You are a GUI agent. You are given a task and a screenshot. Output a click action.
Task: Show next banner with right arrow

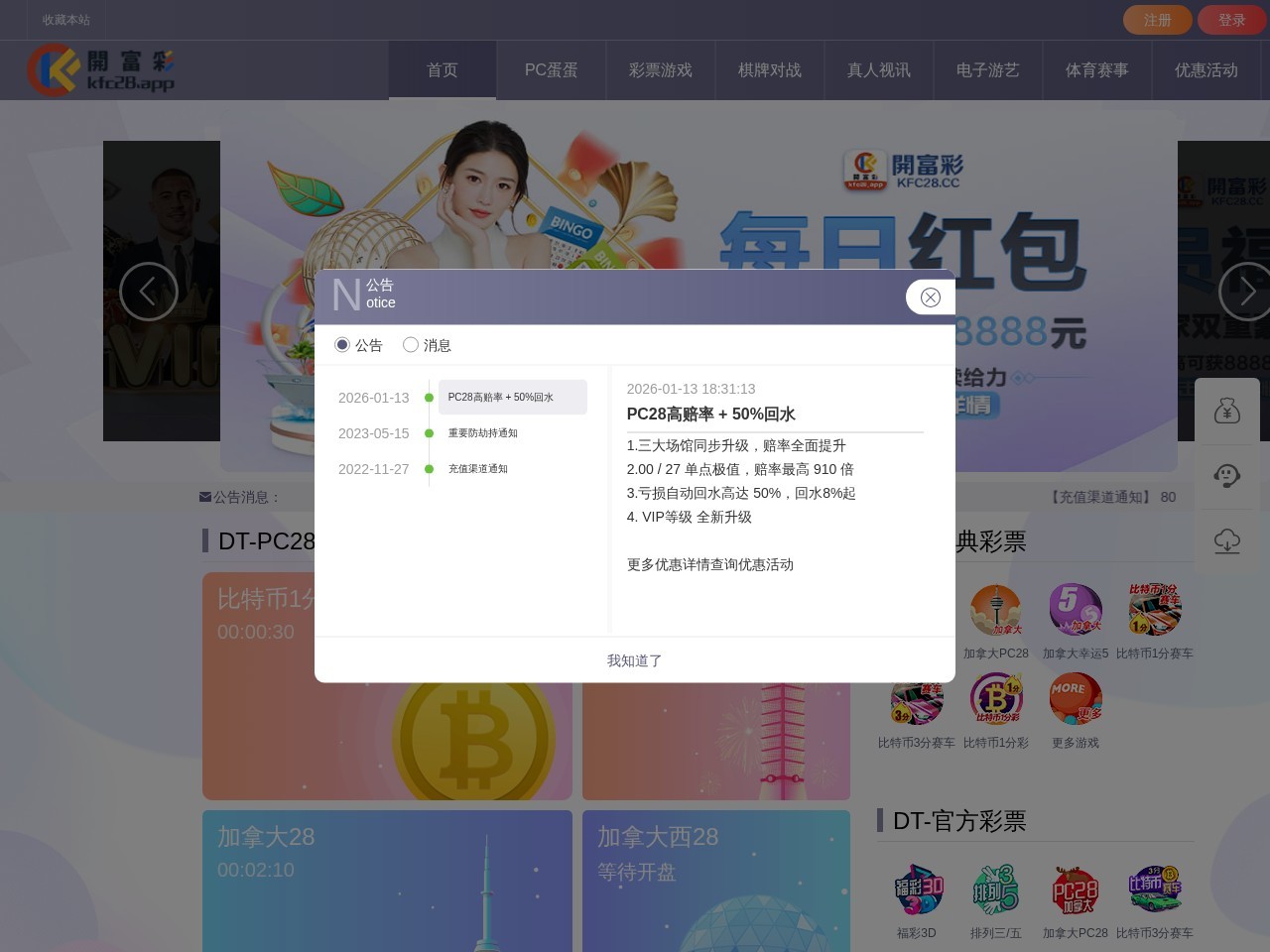click(x=1246, y=292)
